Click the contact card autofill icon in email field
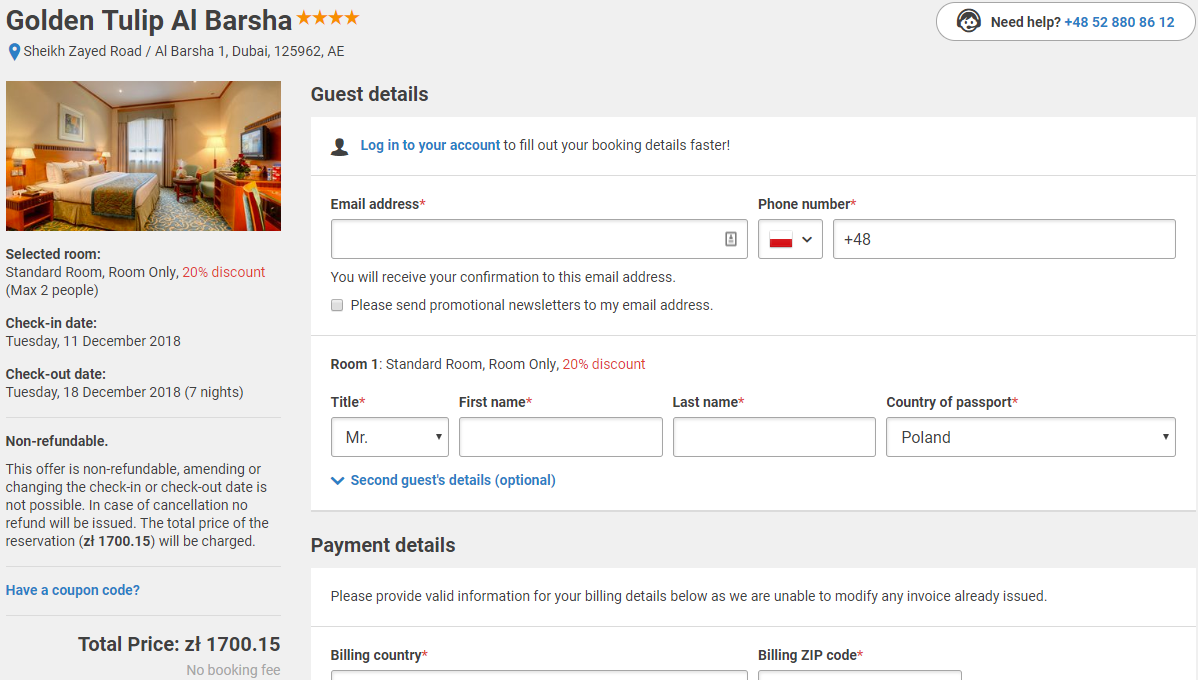The image size is (1198, 680). click(730, 239)
